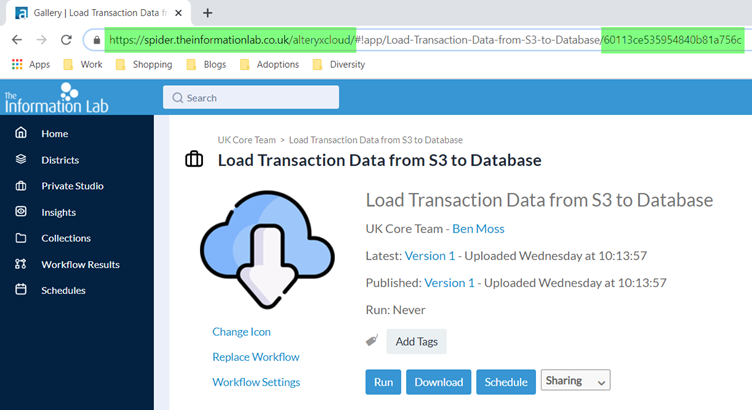Open Schedules in the sidebar

pyautogui.click(x=63, y=291)
